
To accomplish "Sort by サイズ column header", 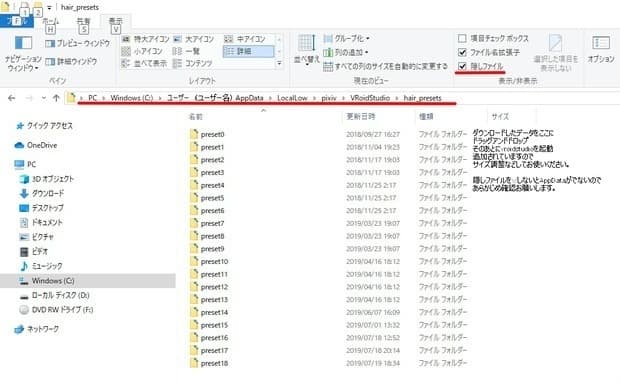I will (500, 117).
